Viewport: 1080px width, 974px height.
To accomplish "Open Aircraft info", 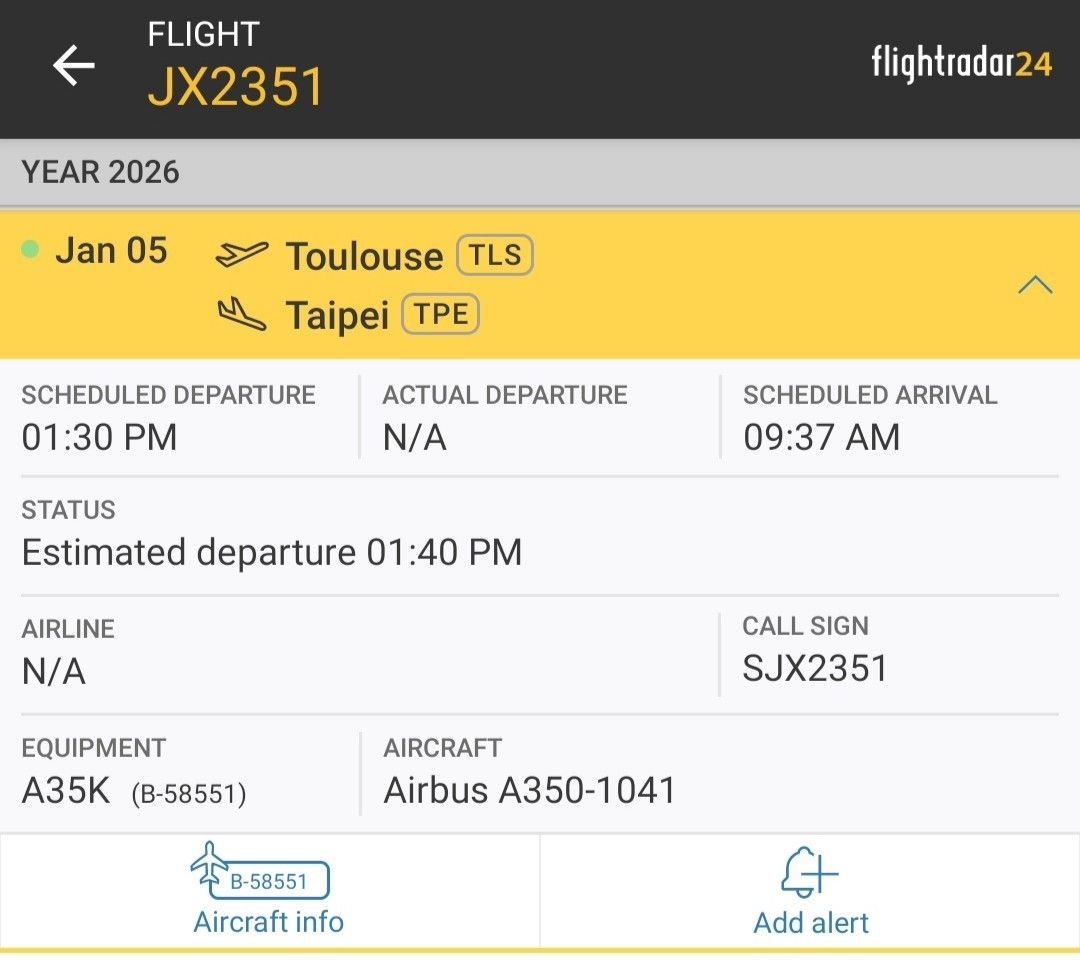I will tap(268, 922).
